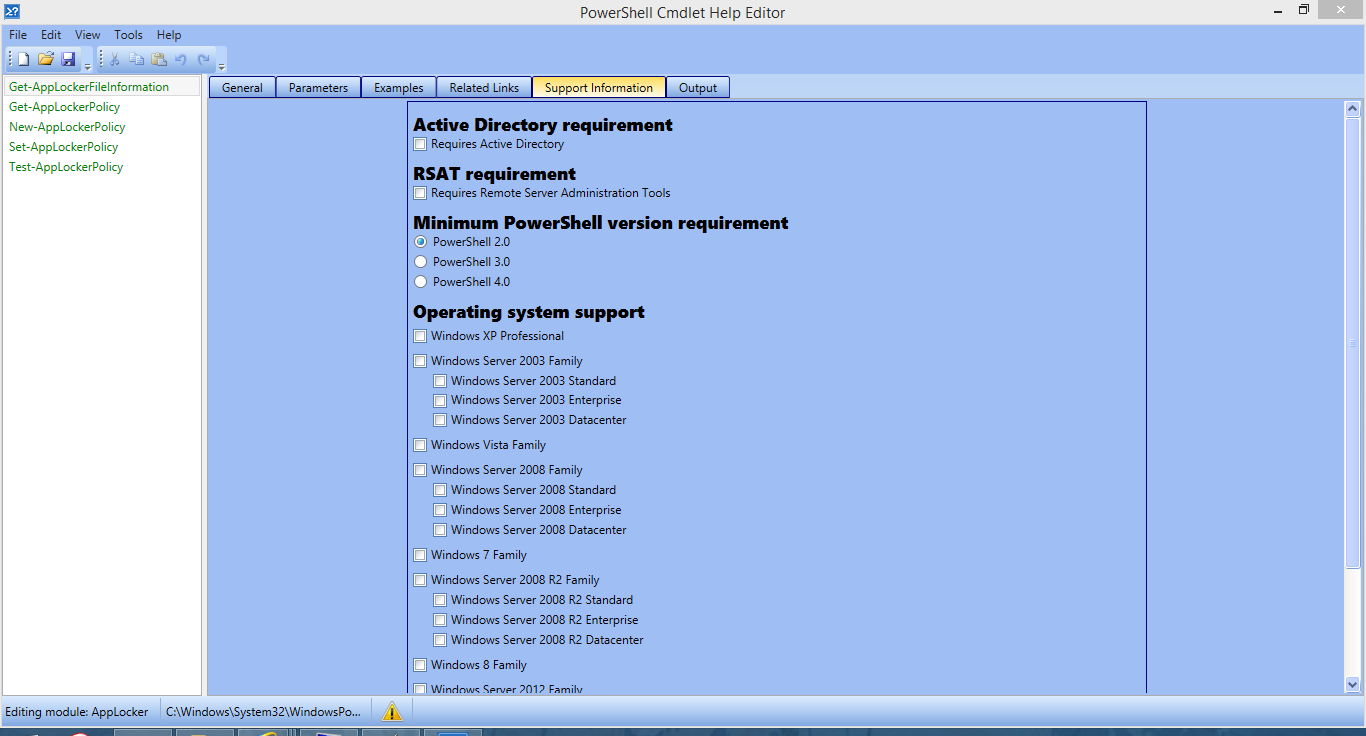Switch to the Parameters tab

pyautogui.click(x=318, y=87)
